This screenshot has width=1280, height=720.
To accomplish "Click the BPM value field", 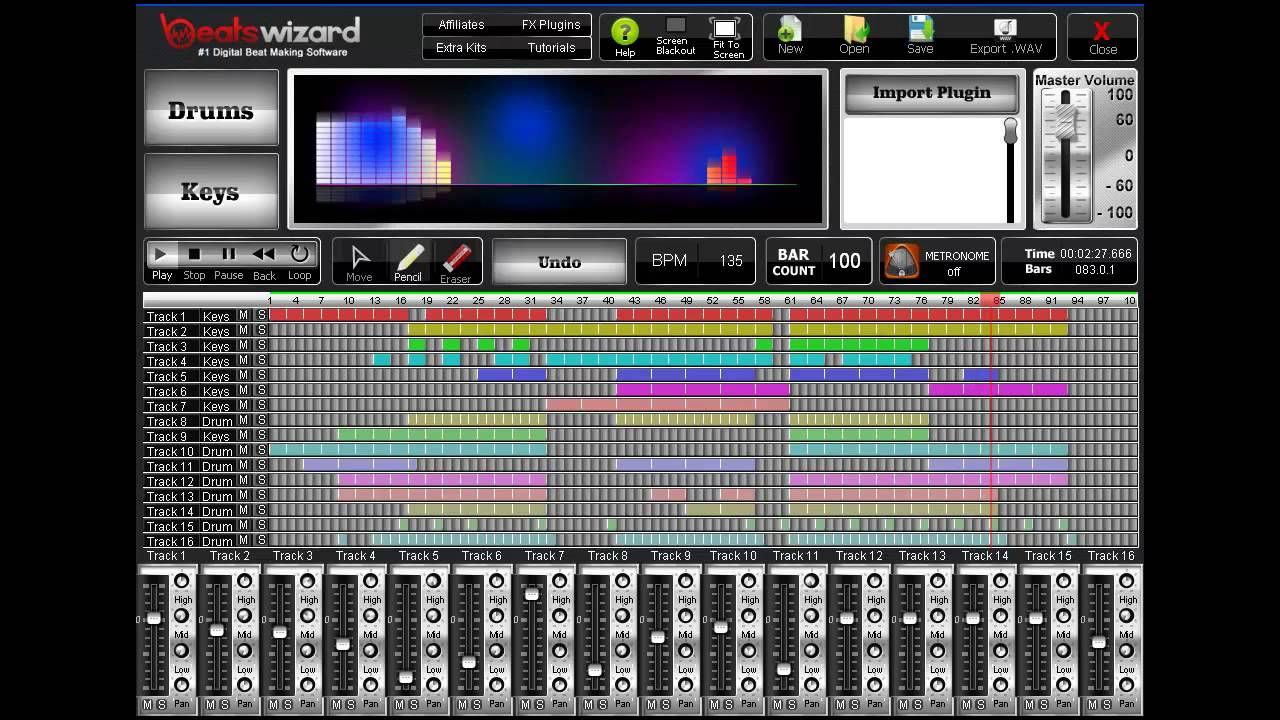I will (731, 261).
